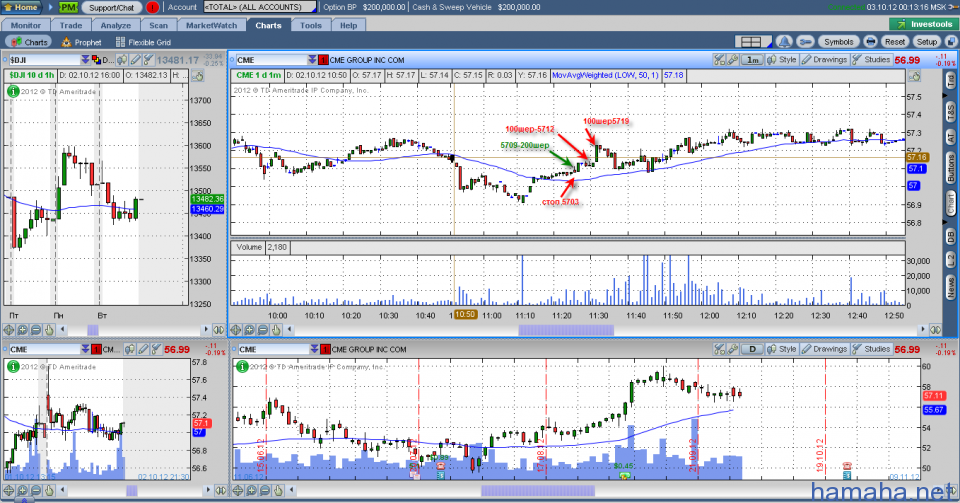Click the $DJI chart scrollbar thumb

pyautogui.click(x=93, y=330)
